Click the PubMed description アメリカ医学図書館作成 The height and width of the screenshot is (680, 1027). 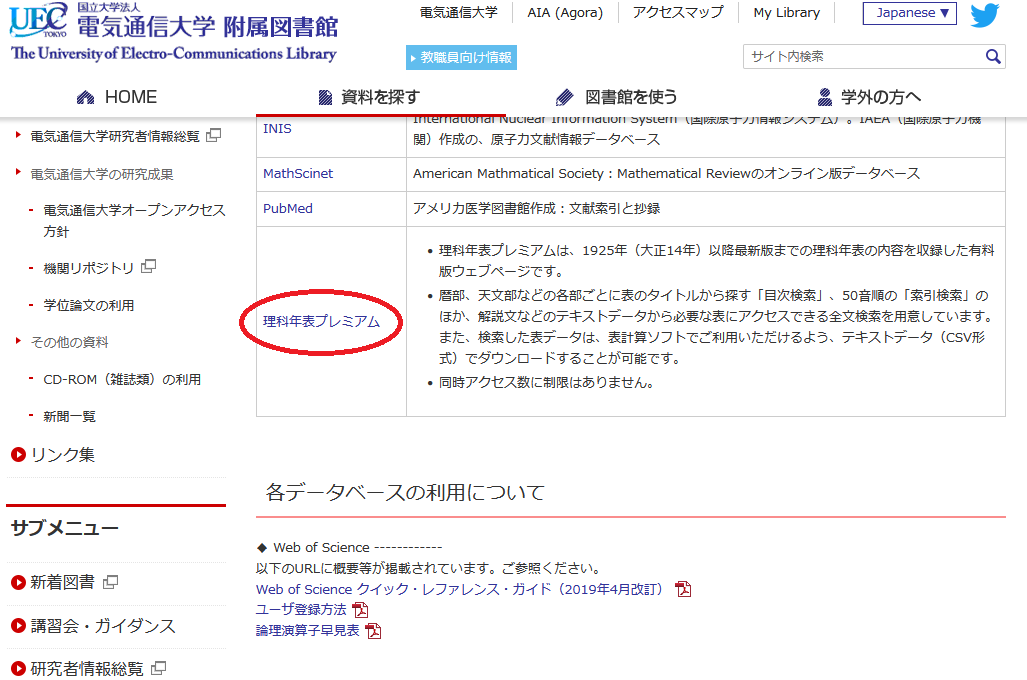[x=536, y=208]
